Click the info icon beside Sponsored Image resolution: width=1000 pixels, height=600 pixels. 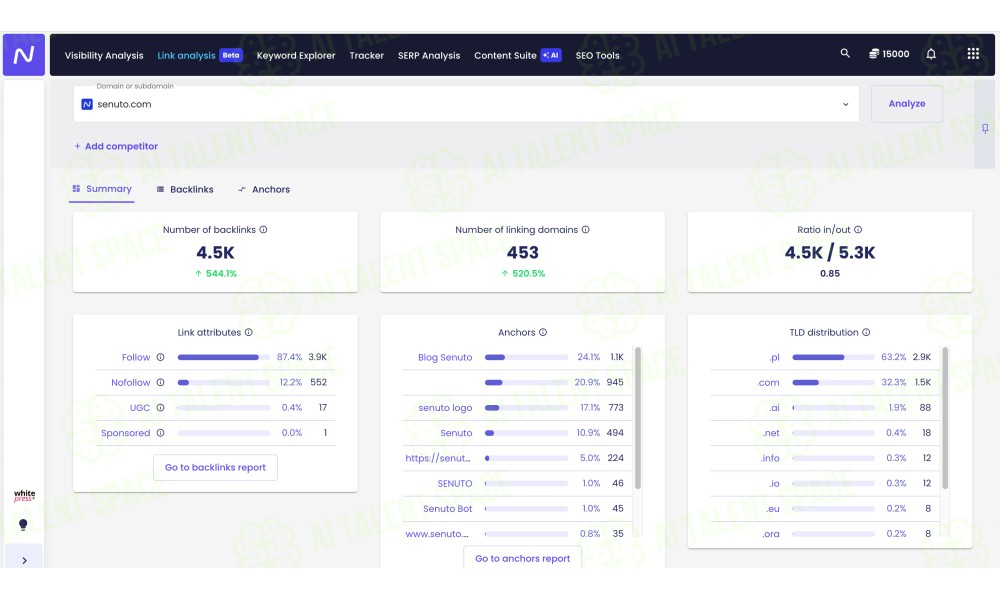pos(161,433)
